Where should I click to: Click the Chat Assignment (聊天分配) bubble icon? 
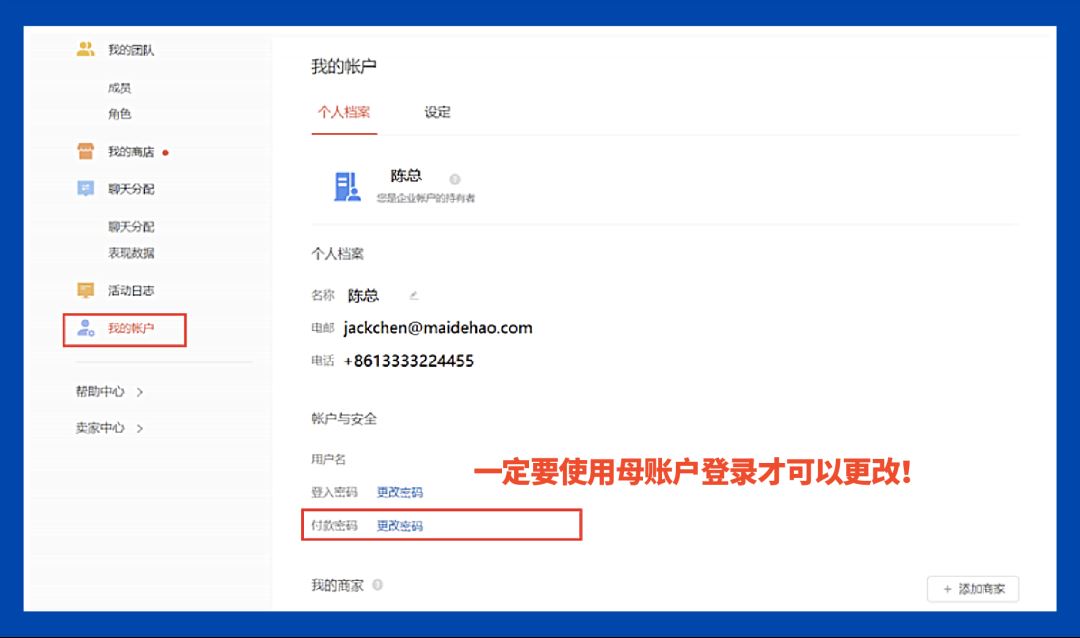pos(85,188)
